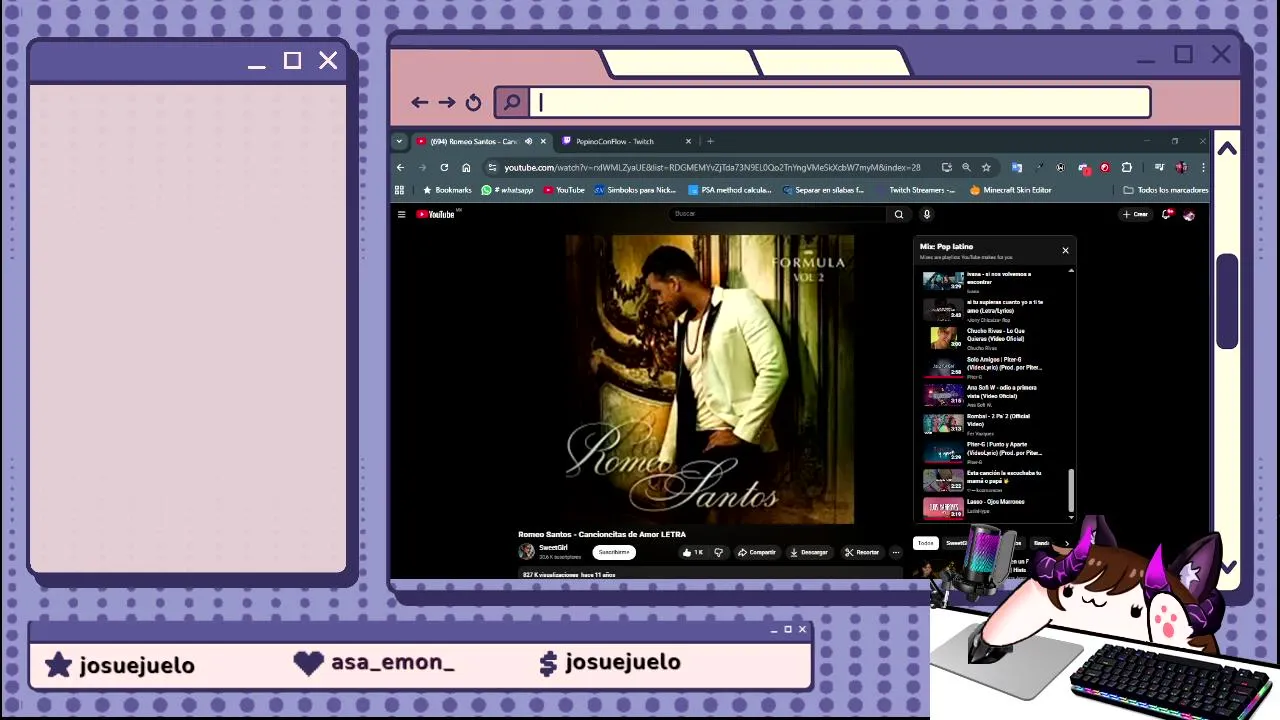
Task: Select the Todos filter chip
Action: click(x=926, y=543)
